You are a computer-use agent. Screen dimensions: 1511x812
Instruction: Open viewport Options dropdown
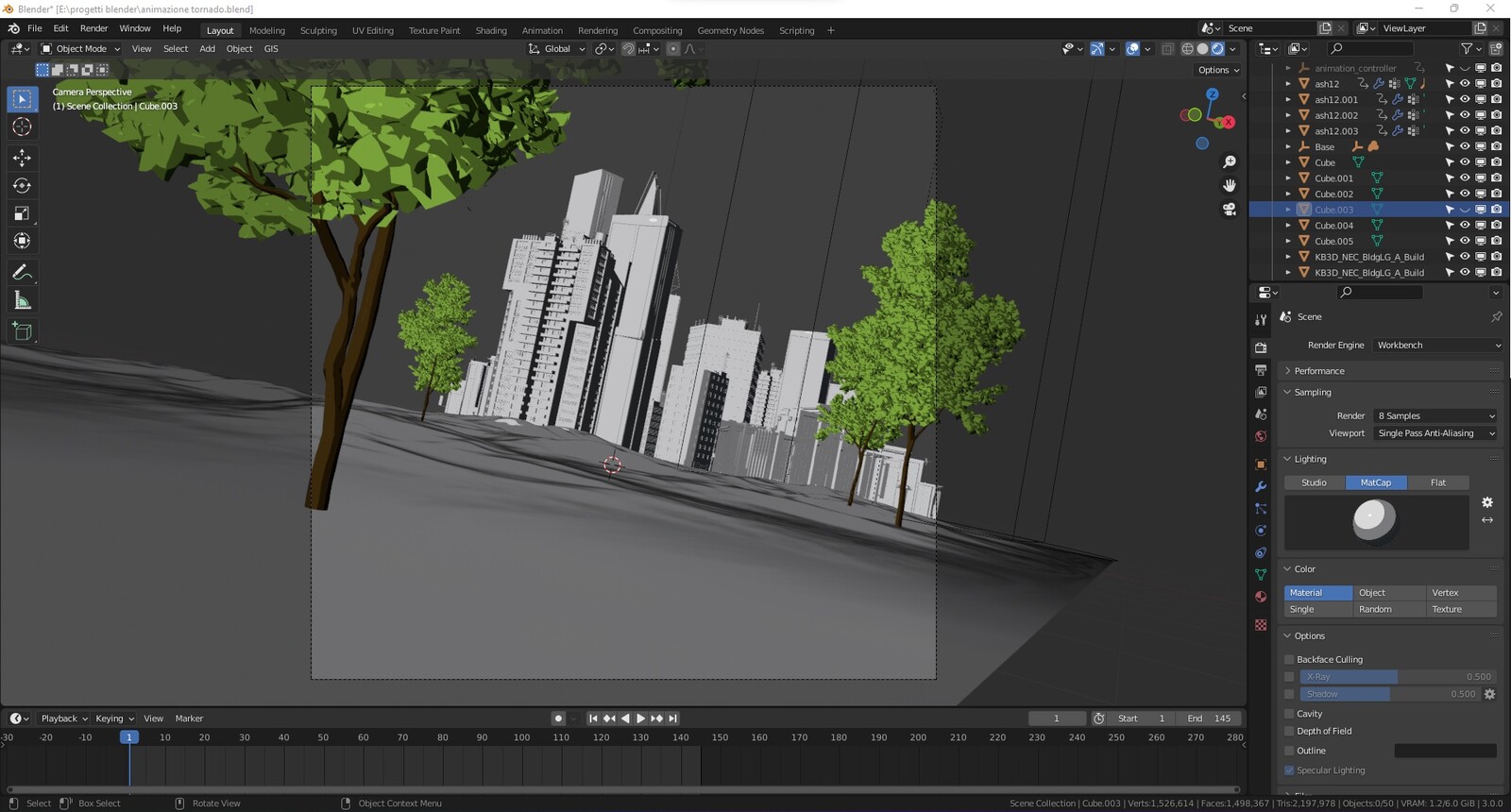point(1218,70)
